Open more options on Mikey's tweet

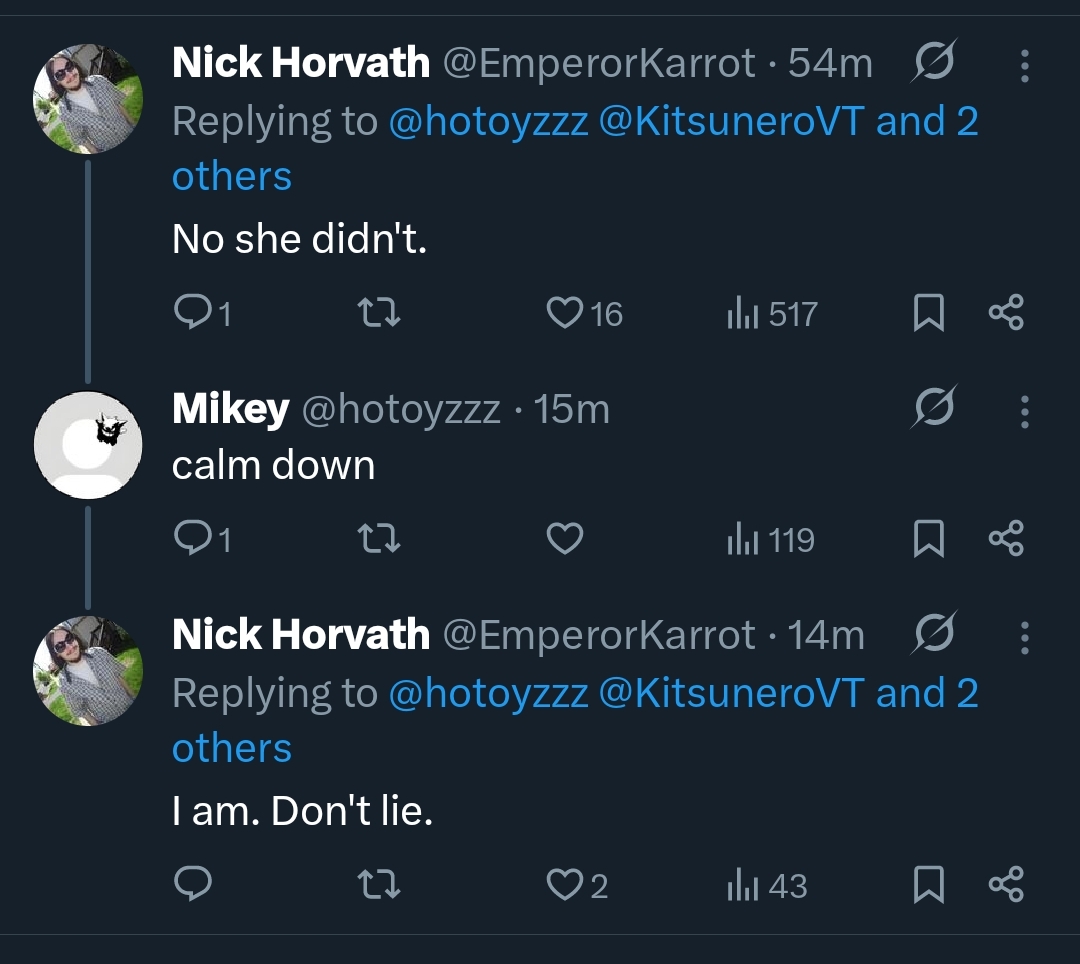point(1024,411)
